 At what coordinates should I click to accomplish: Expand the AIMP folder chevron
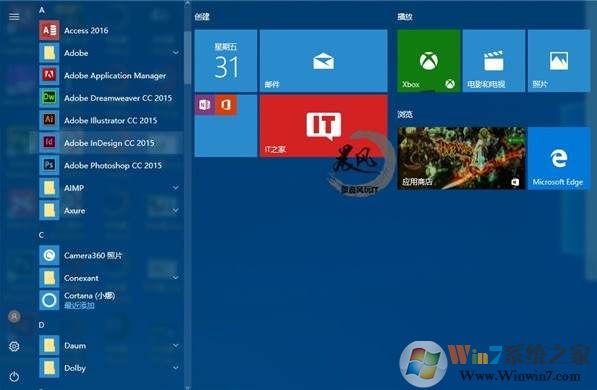click(176, 188)
